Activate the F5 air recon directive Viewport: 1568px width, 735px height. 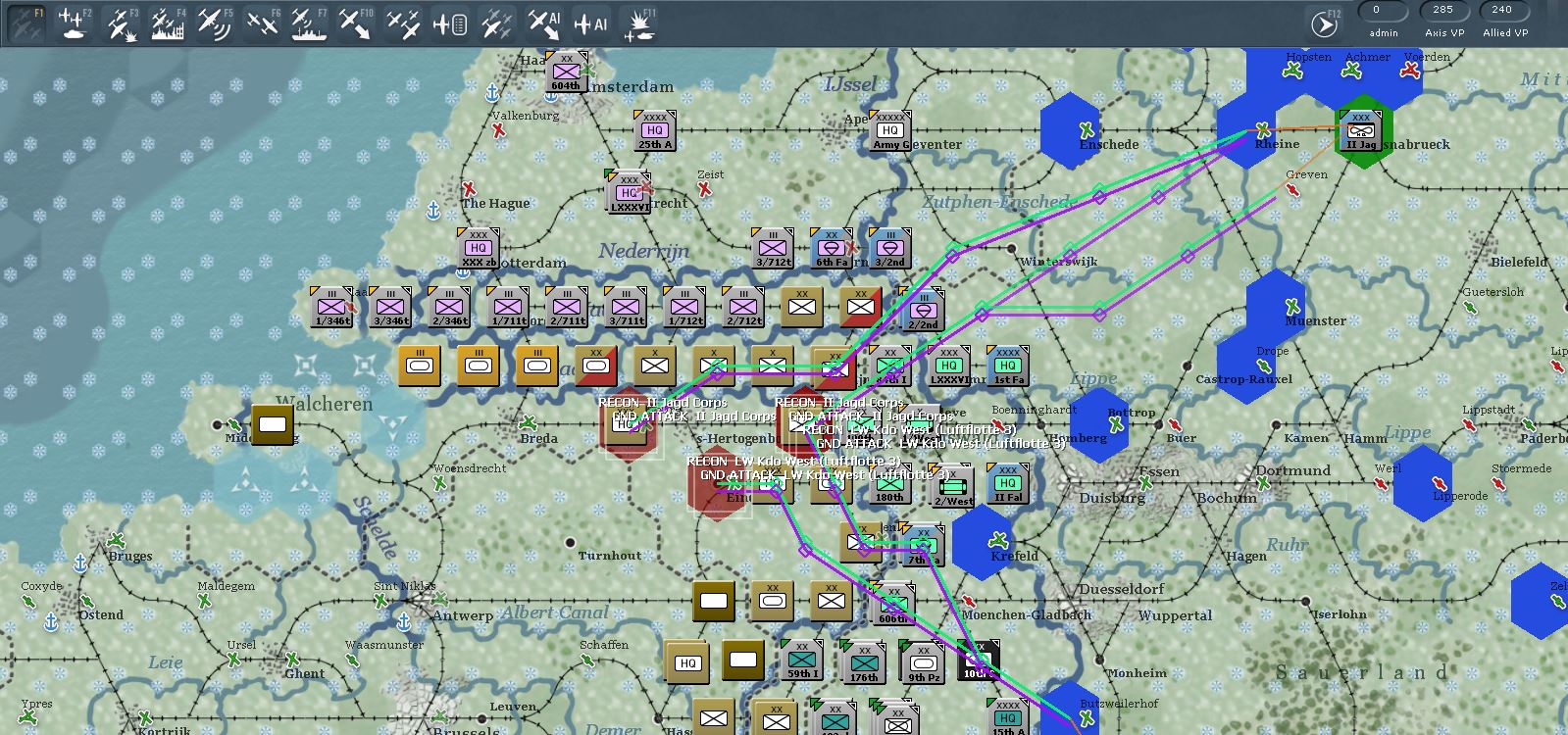coord(215,23)
